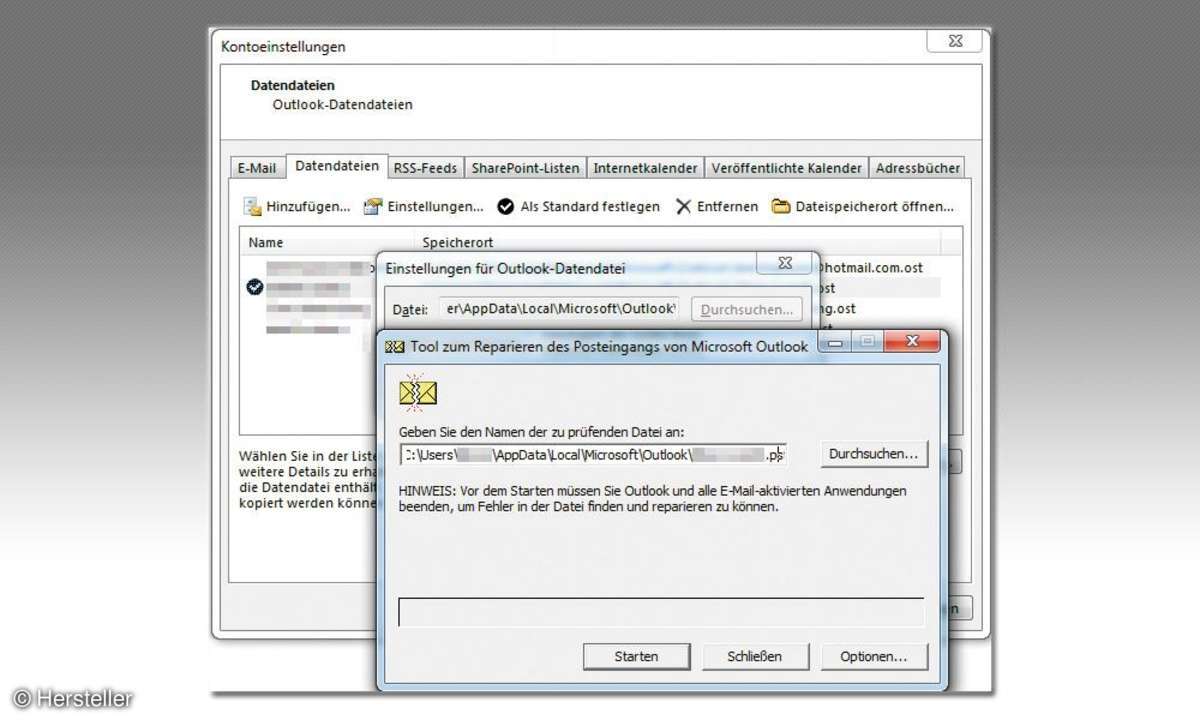Viewport: 1200px width, 720px height.
Task: Select the Datendateien tab
Action: [x=337, y=166]
